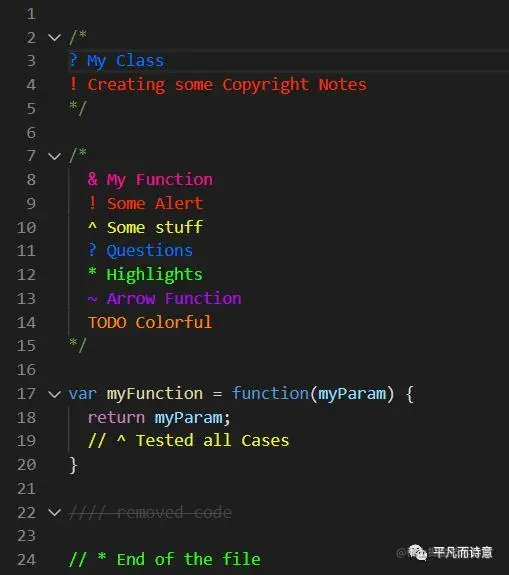
Task: Click line number 1 in the gutter
Action: [x=31, y=14]
